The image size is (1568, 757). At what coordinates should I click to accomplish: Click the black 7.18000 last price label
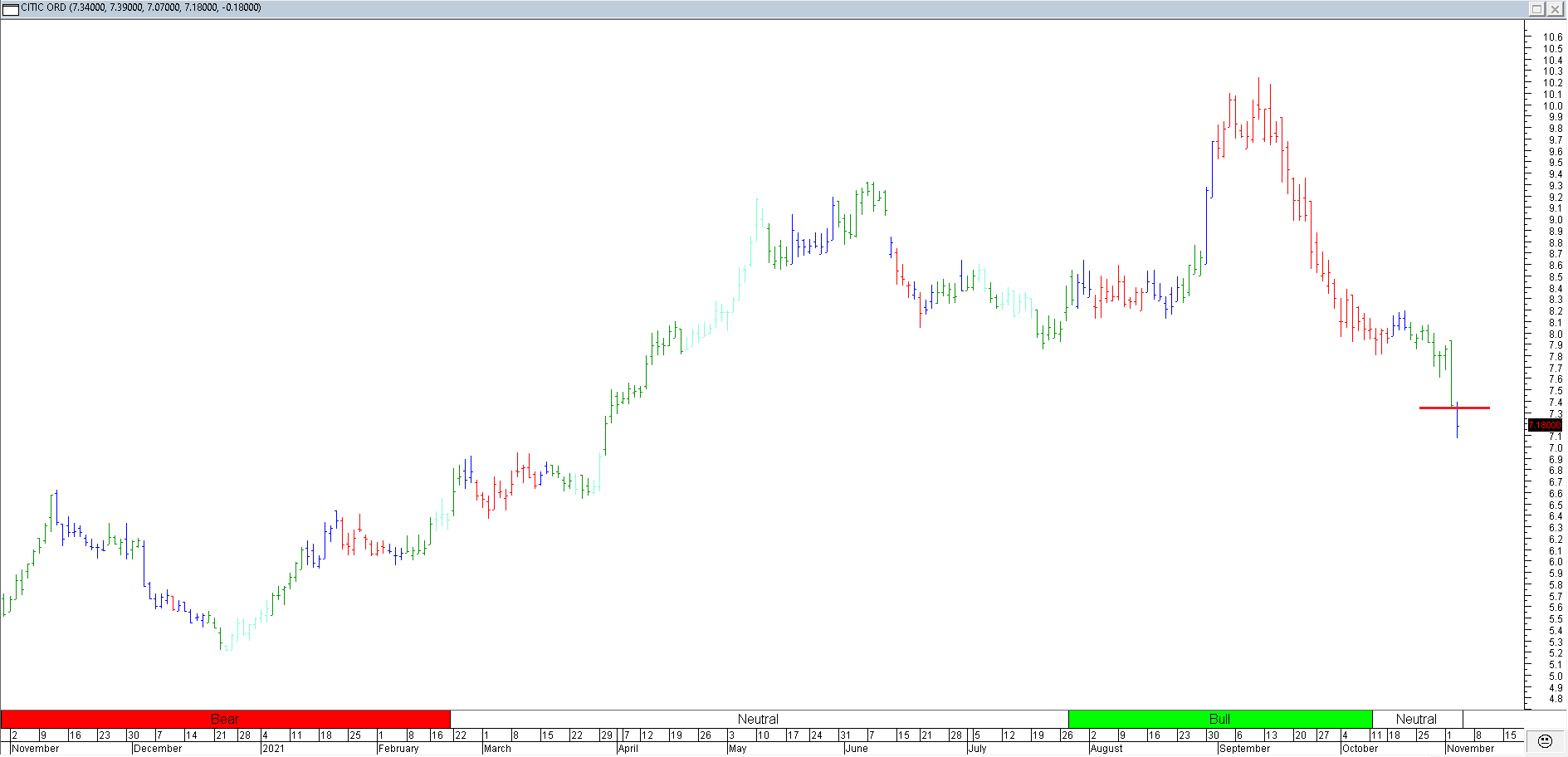pyautogui.click(x=1545, y=425)
